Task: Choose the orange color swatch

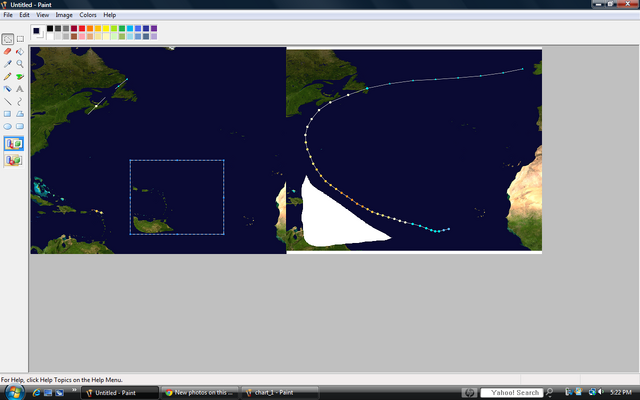Action: click(x=90, y=28)
